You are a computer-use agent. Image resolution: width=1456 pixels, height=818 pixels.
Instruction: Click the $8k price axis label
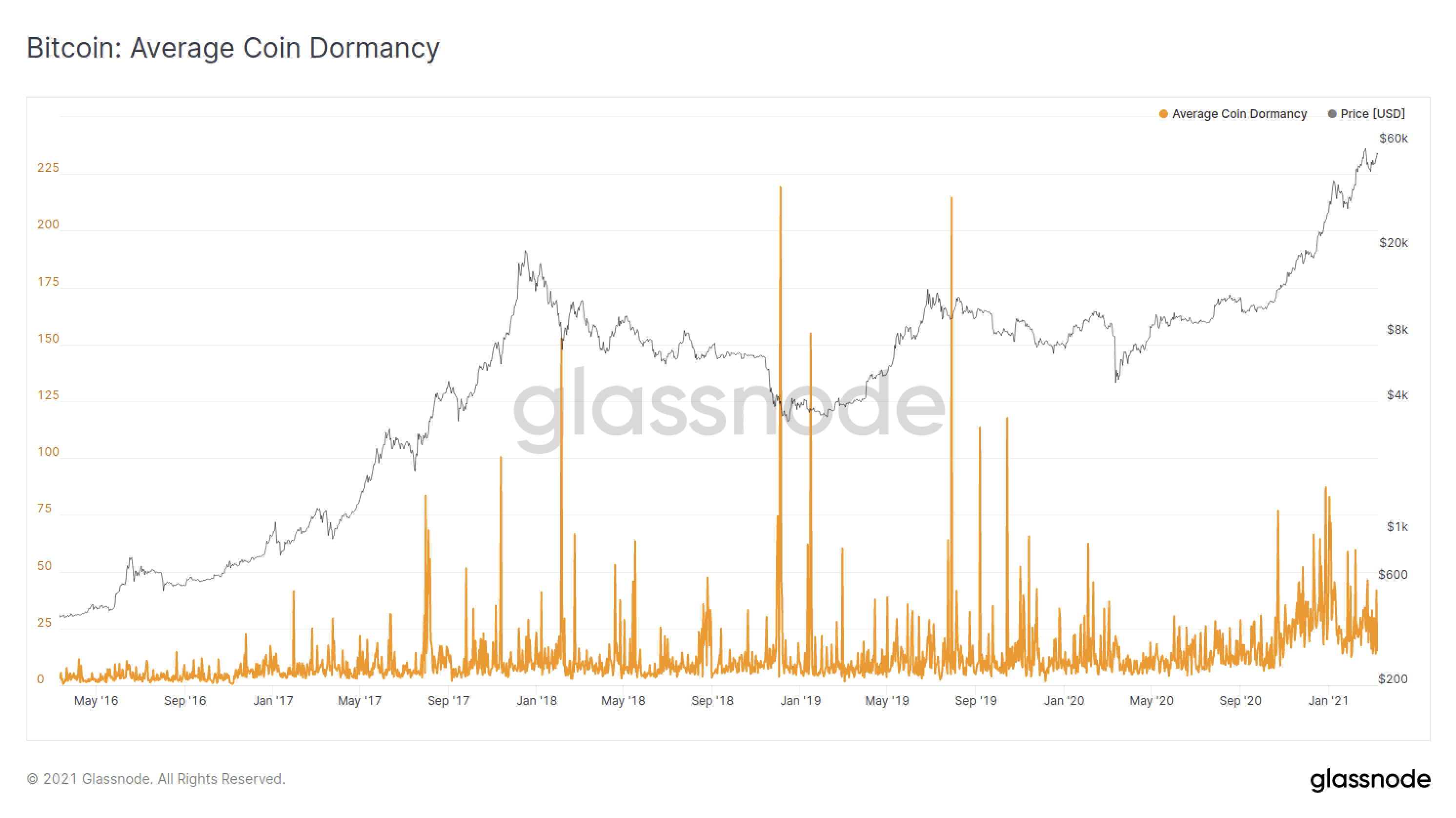pyautogui.click(x=1396, y=329)
